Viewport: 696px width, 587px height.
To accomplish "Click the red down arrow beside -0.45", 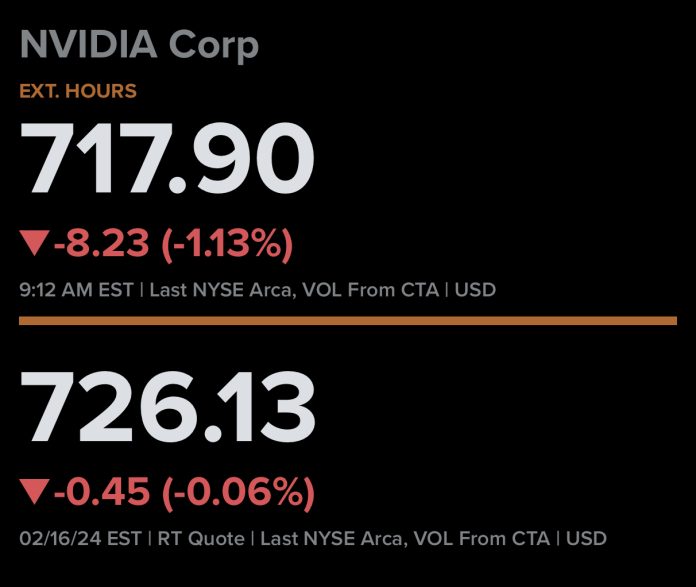I will tap(34, 491).
